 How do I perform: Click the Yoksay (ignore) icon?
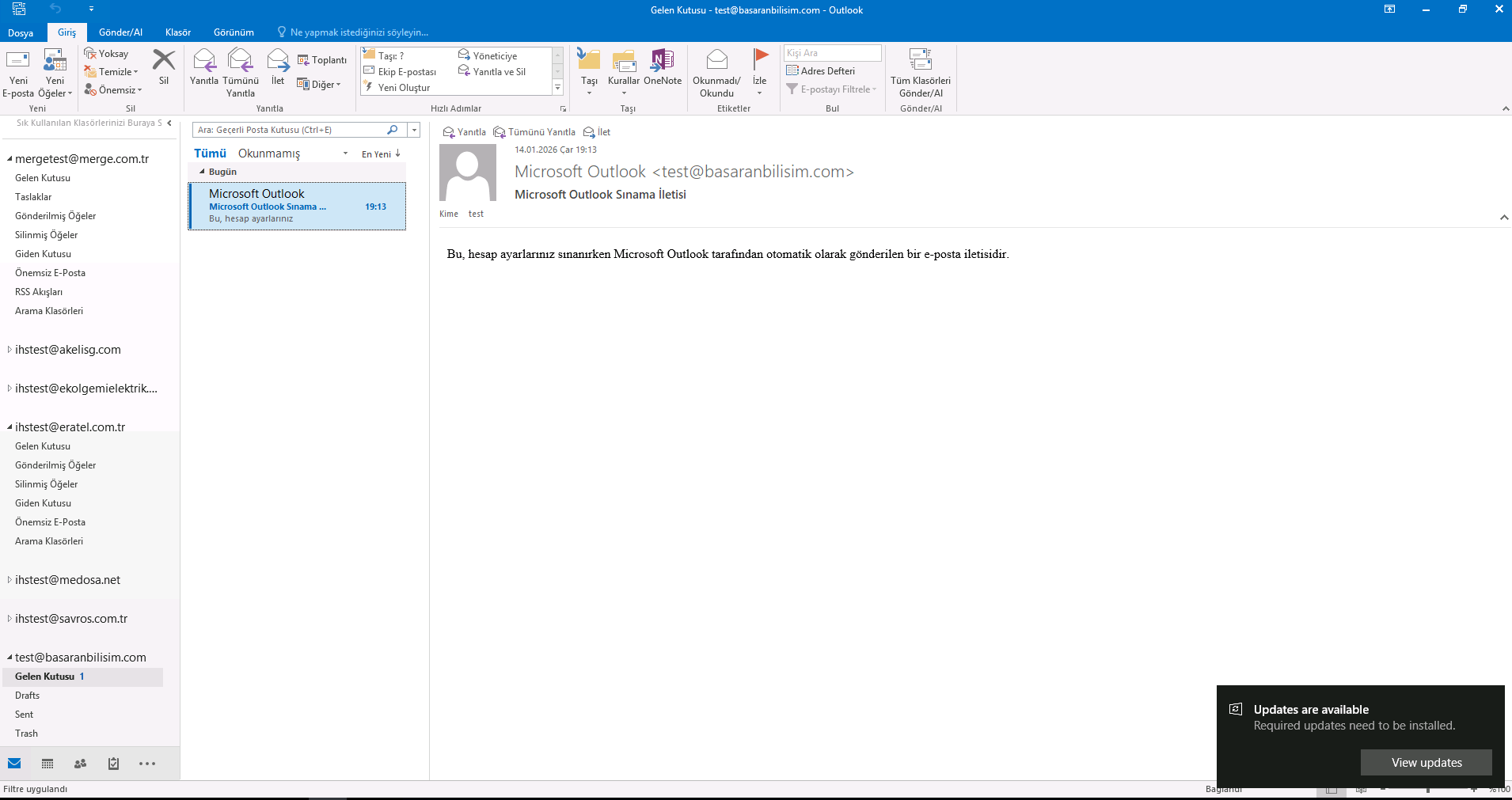pos(90,53)
